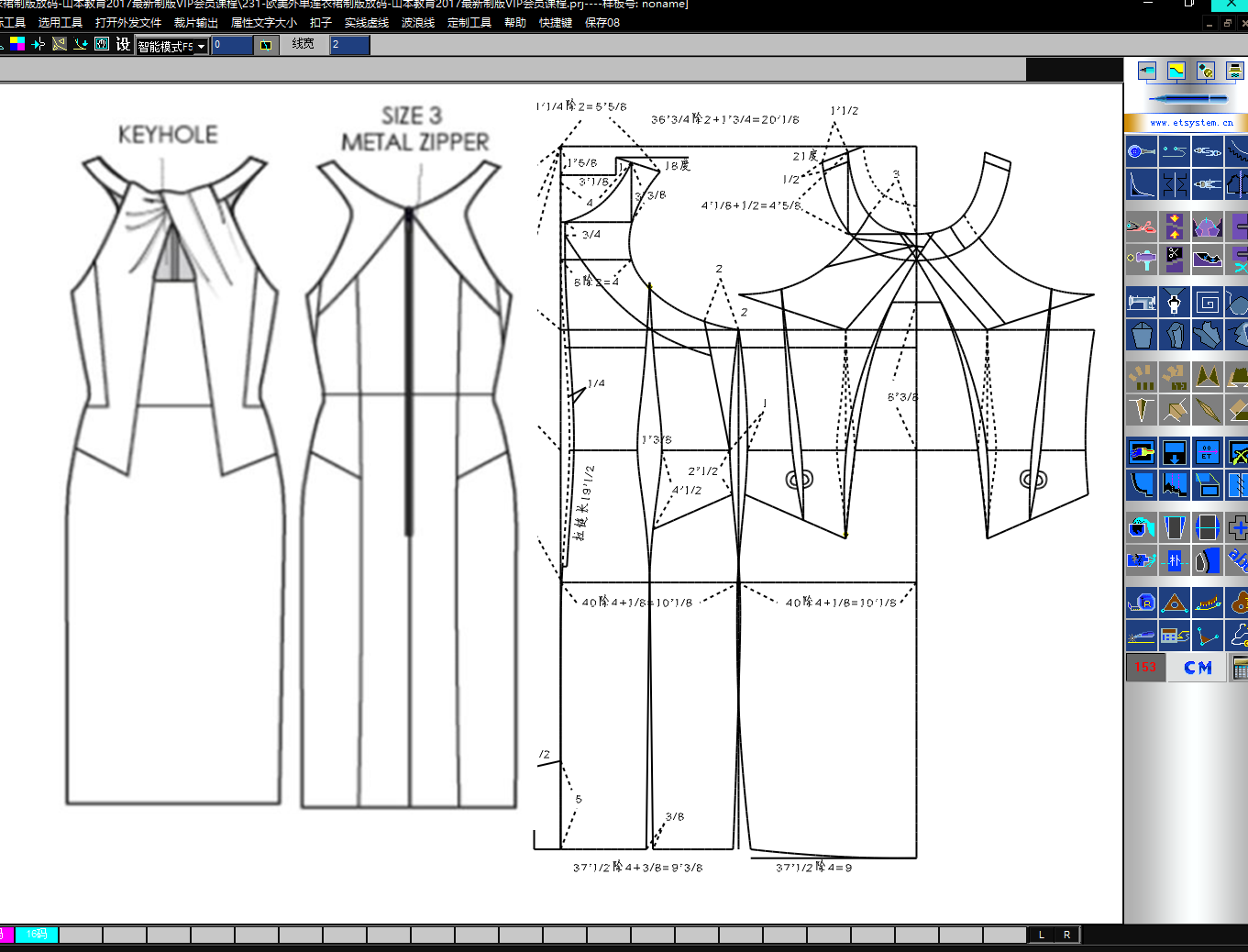The image size is (1248, 952).
Task: Click the framed grid icon left of 设
Action: (102, 43)
